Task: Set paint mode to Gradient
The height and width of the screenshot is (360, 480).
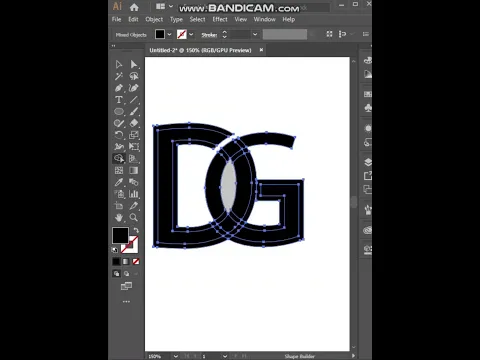Action: click(126, 262)
